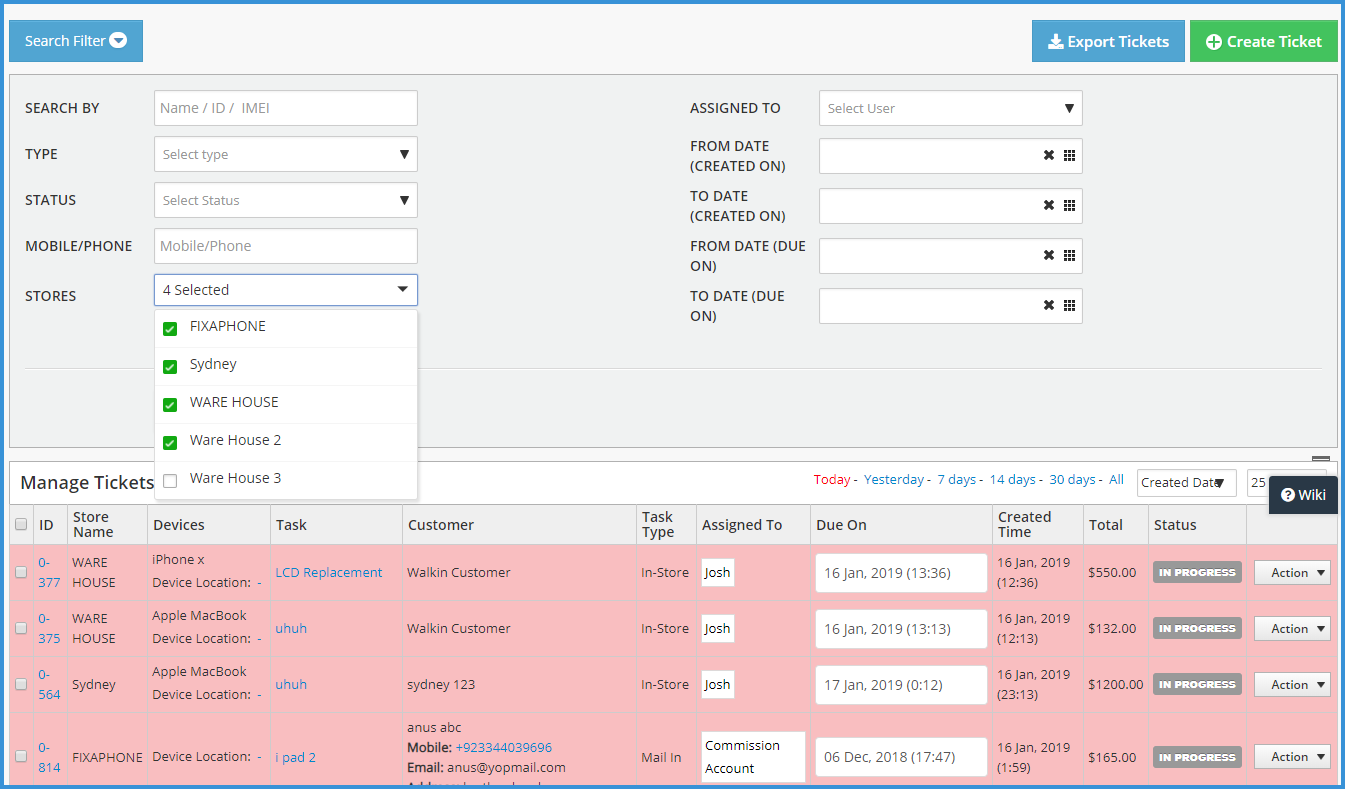Filter tickets by 30 days

click(x=1072, y=480)
